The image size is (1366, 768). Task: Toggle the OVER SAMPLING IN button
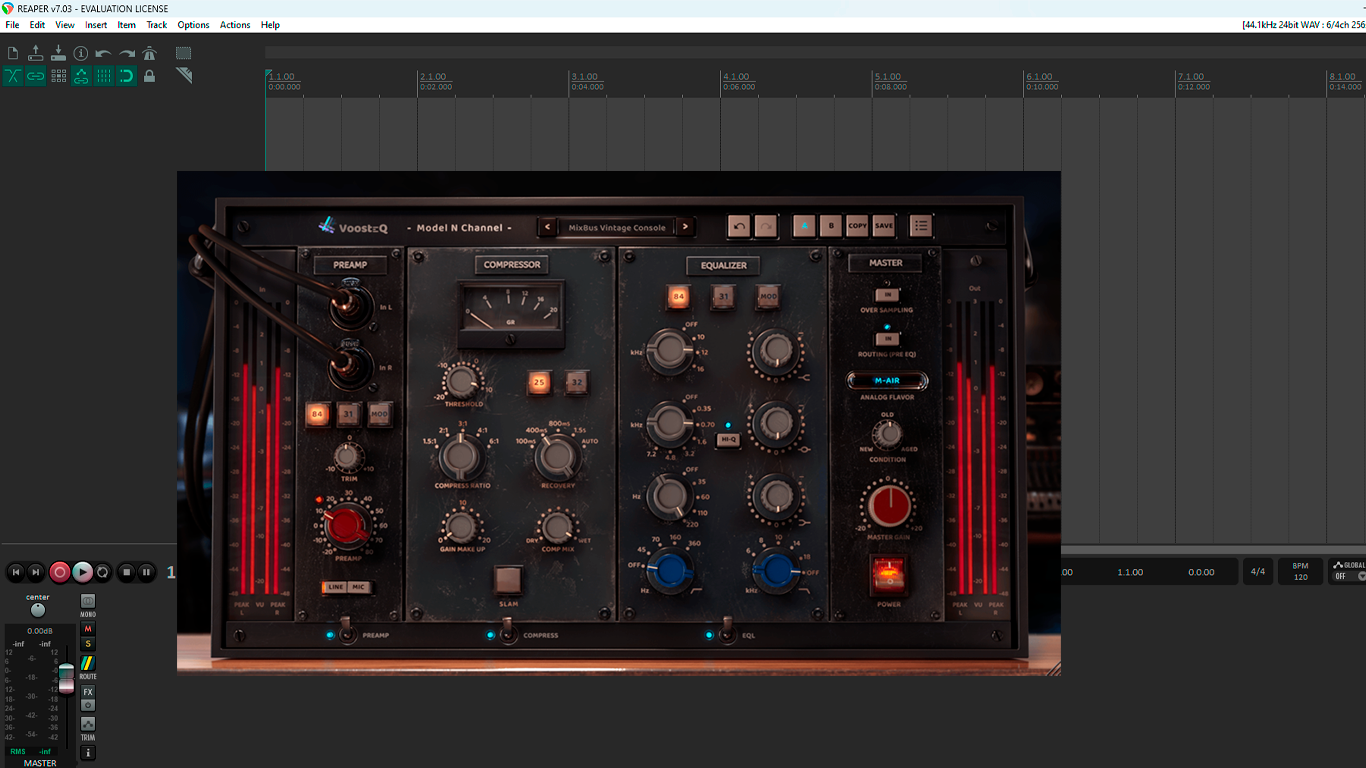[886, 295]
